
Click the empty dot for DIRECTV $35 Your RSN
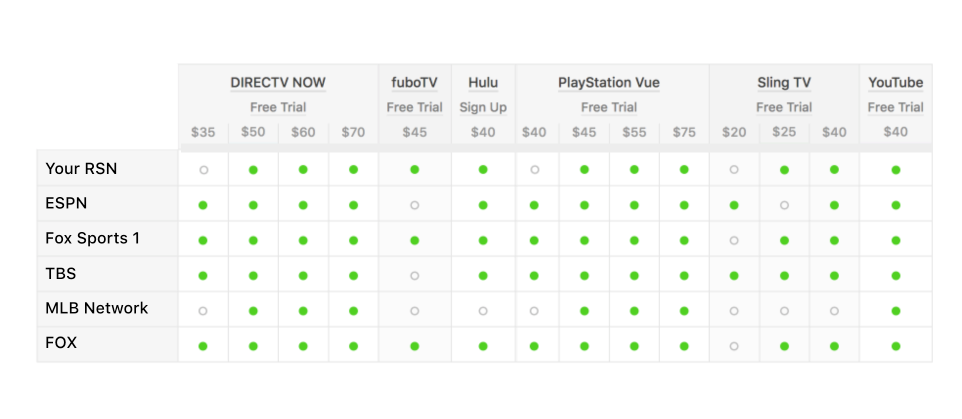point(204,170)
